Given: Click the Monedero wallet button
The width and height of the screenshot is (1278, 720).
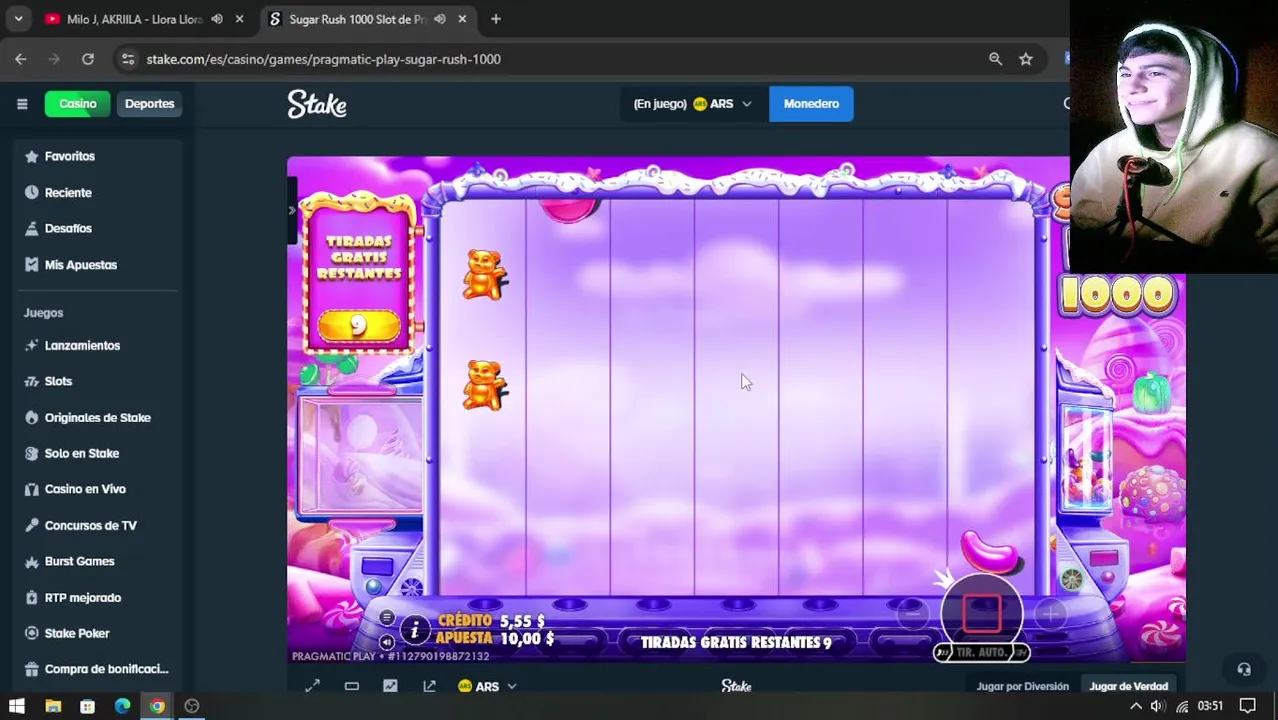Looking at the screenshot, I should coord(811,104).
